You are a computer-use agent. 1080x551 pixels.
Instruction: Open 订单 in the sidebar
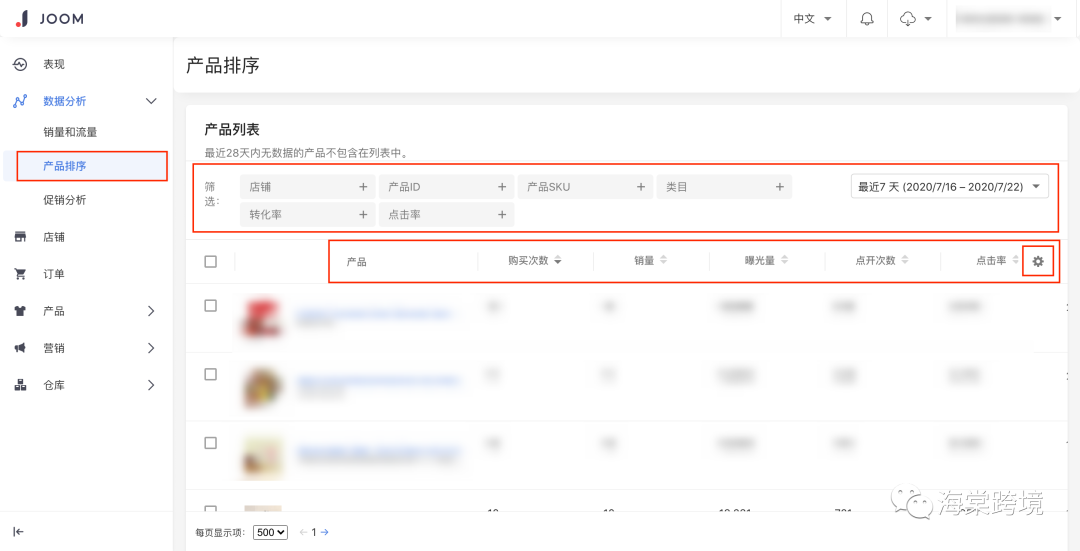coord(54,274)
